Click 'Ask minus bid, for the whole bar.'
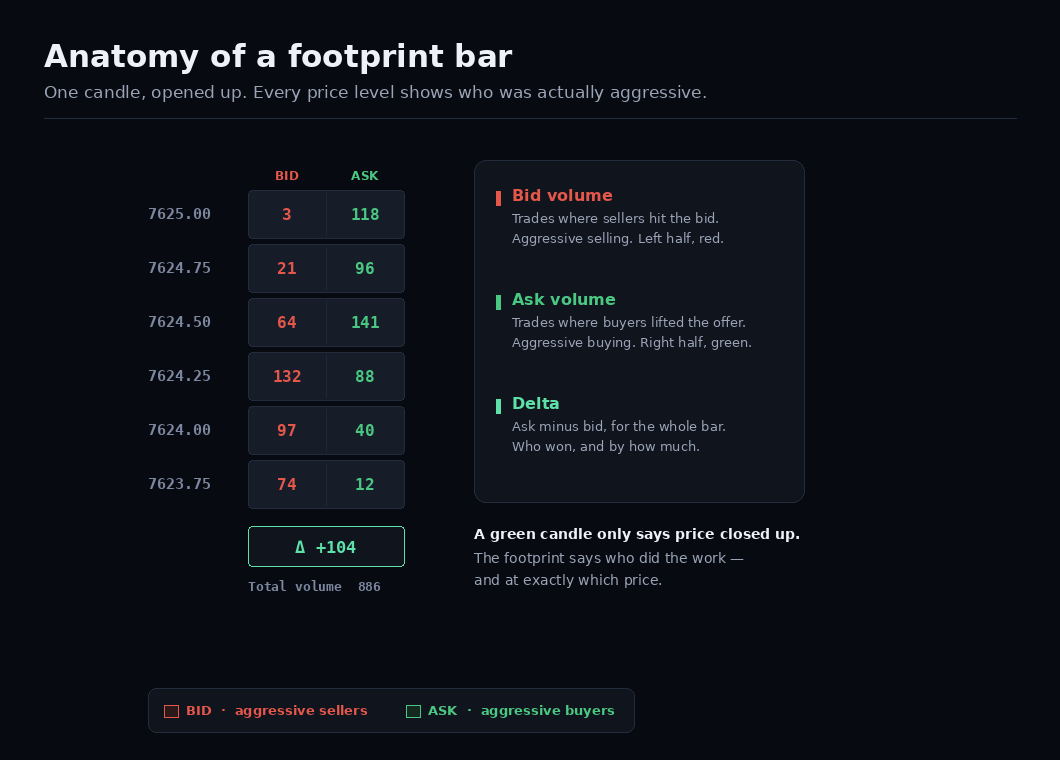1060x760 pixels. (619, 427)
